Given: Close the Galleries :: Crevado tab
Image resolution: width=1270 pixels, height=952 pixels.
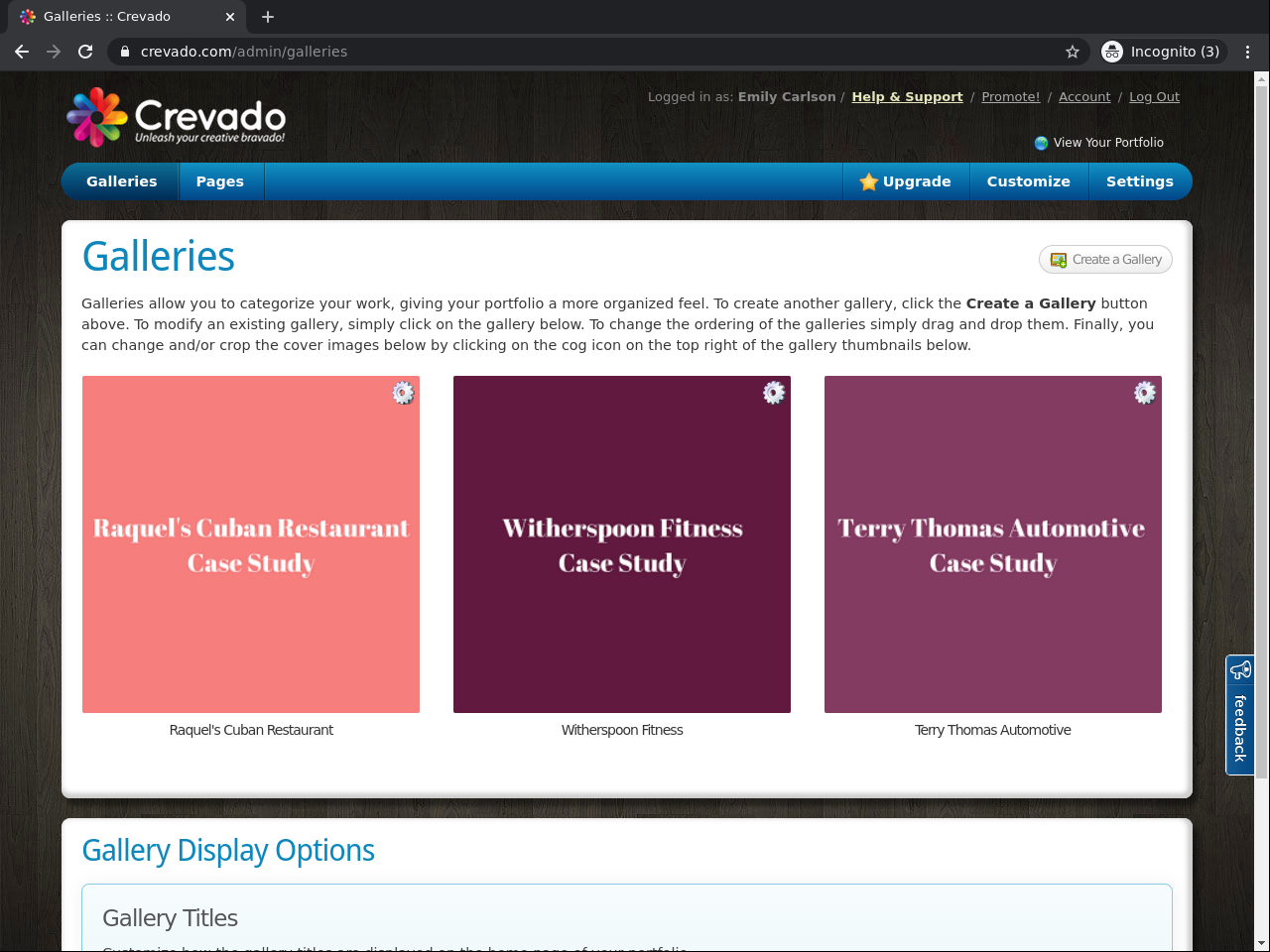Looking at the screenshot, I should pos(230,17).
